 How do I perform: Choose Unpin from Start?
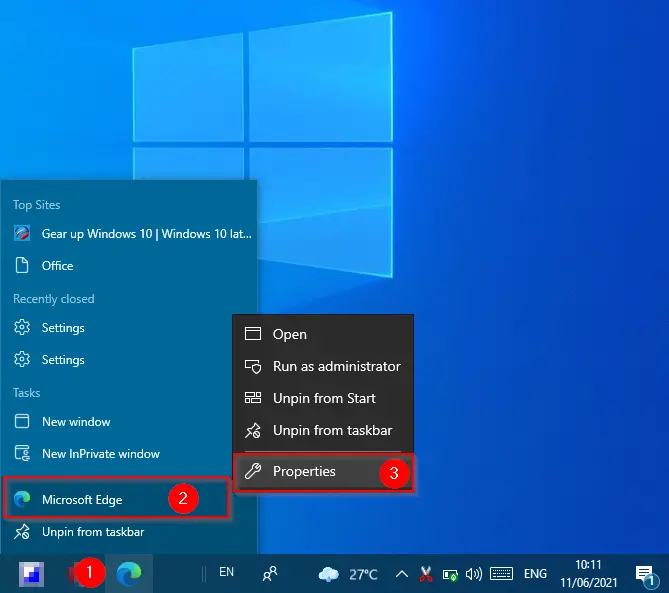323,398
